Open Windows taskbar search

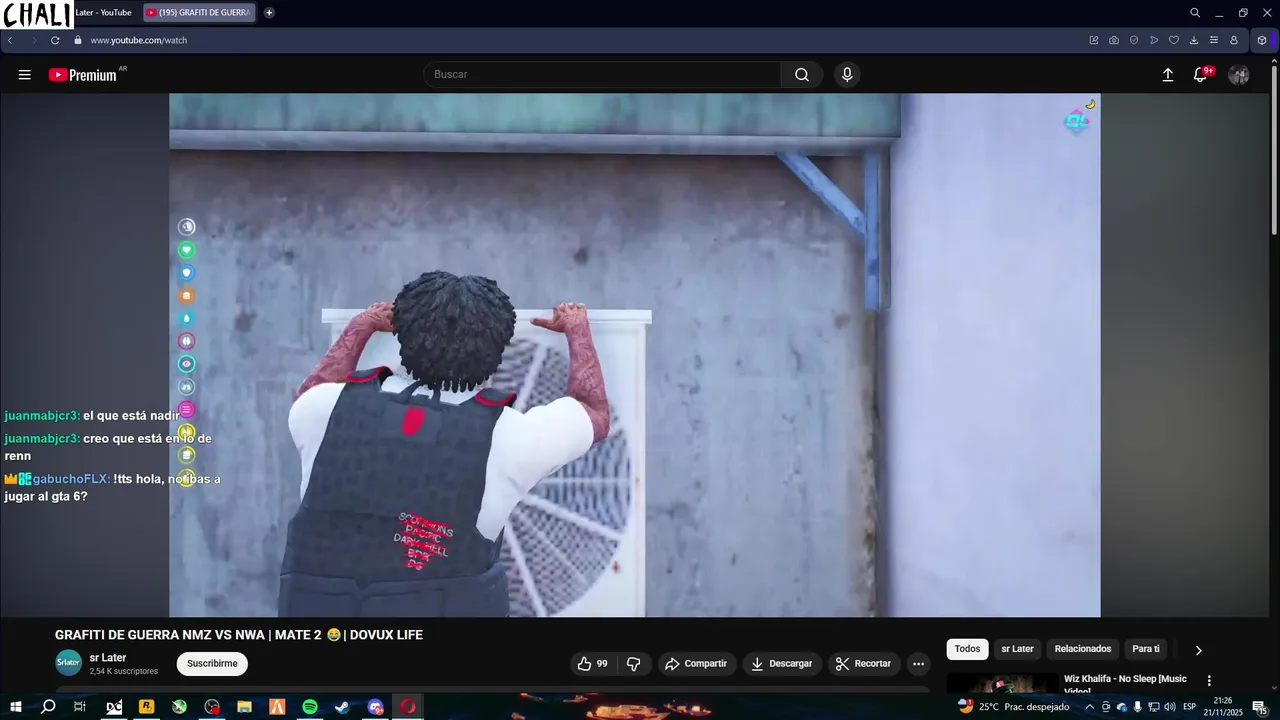pyautogui.click(x=48, y=707)
